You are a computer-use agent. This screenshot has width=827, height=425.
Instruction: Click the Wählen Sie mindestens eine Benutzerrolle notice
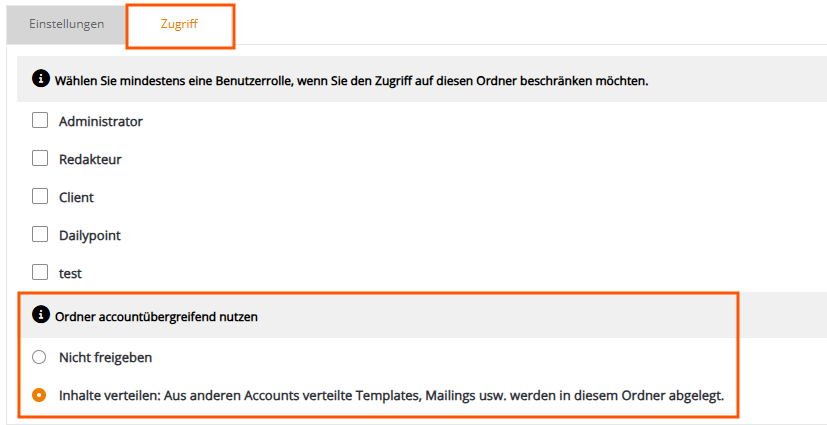pyautogui.click(x=351, y=82)
